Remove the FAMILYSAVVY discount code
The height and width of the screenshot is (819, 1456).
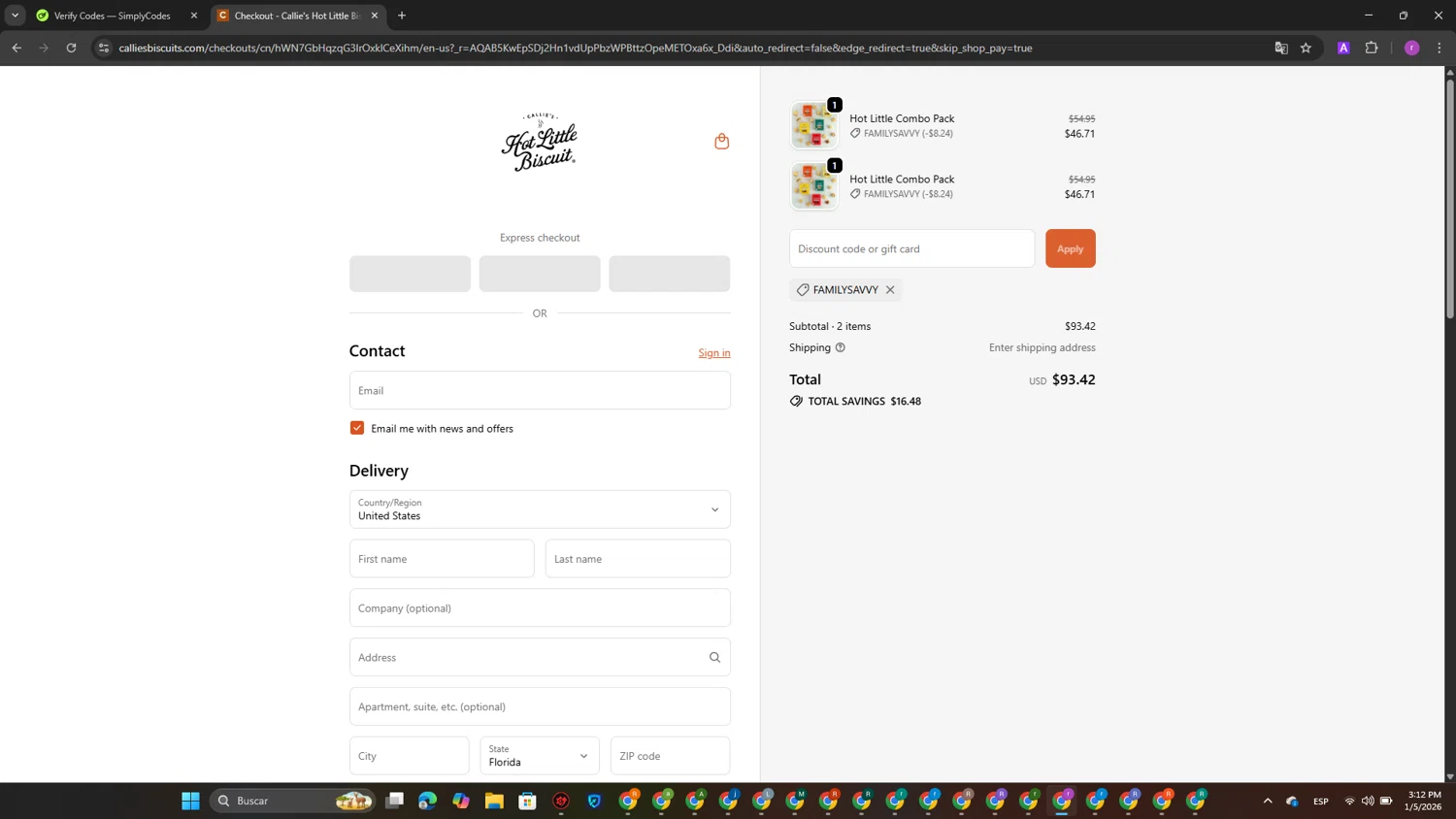(890, 290)
